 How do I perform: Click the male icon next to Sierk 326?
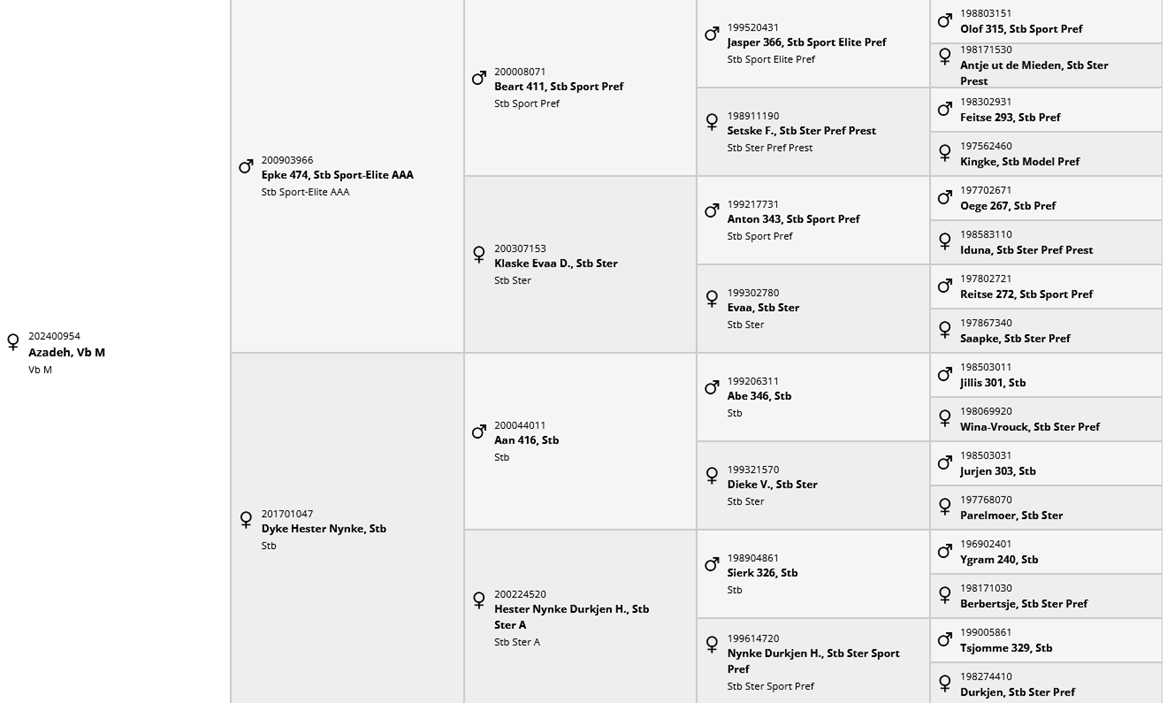click(x=712, y=565)
